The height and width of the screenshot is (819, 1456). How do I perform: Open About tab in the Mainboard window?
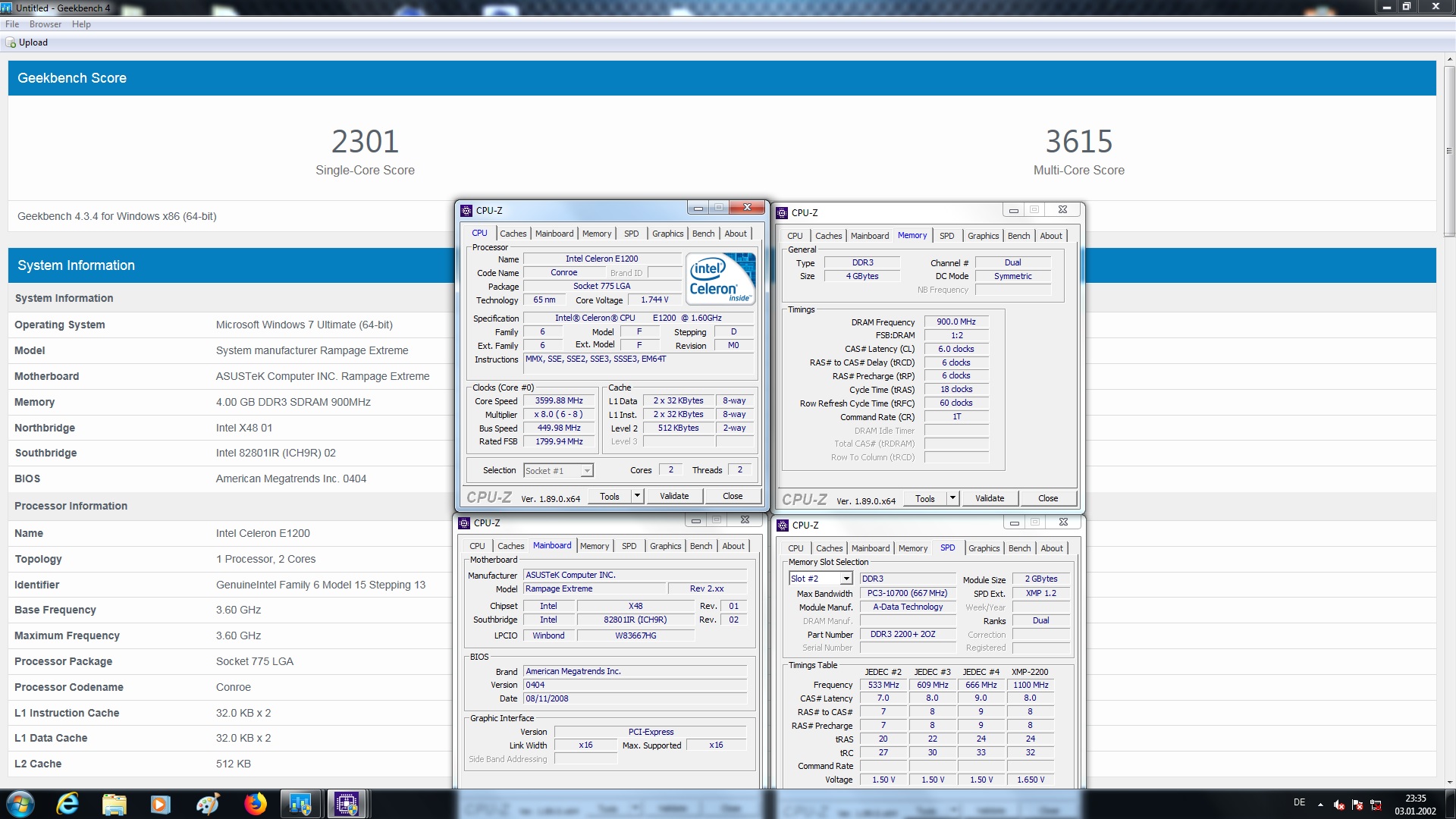point(733,546)
